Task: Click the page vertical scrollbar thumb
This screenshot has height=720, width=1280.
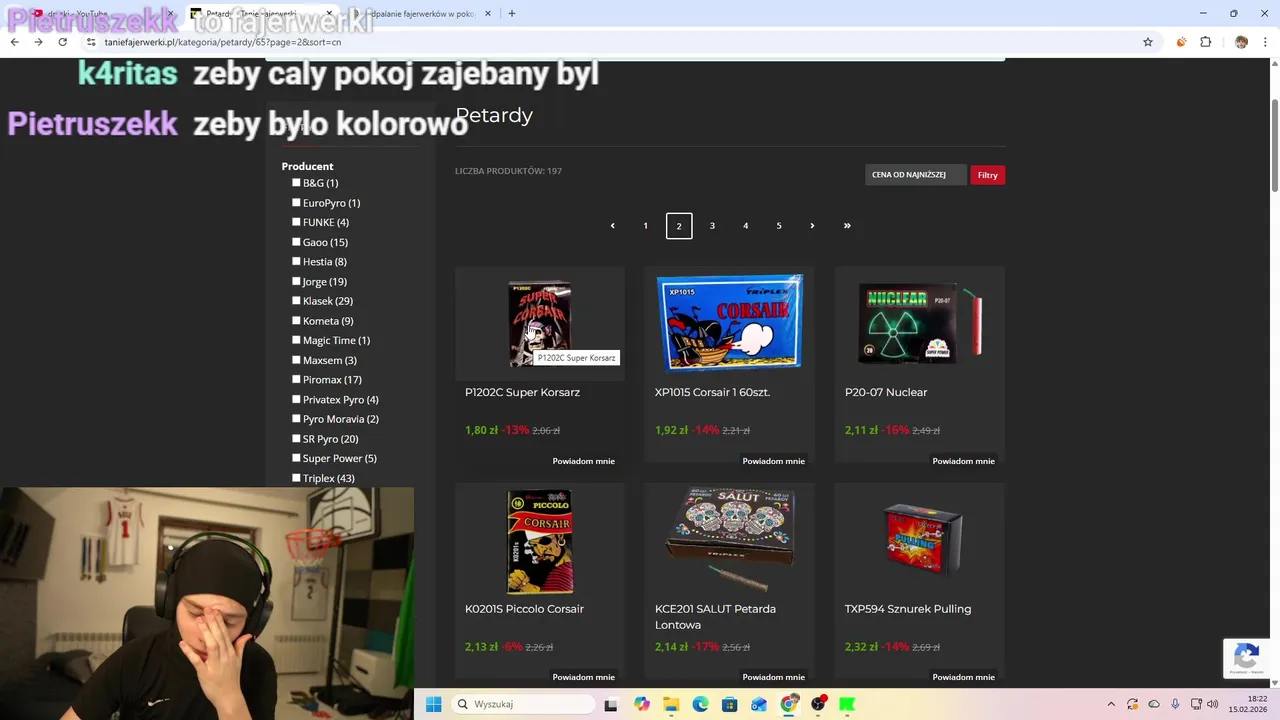Action: (x=1275, y=147)
